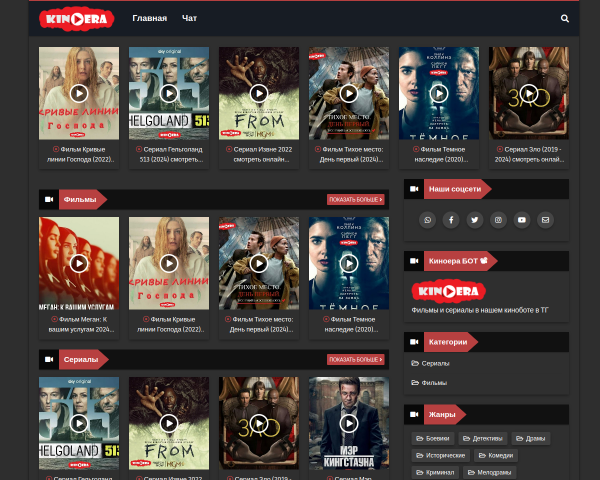Click the Twitter social icon

[474, 220]
